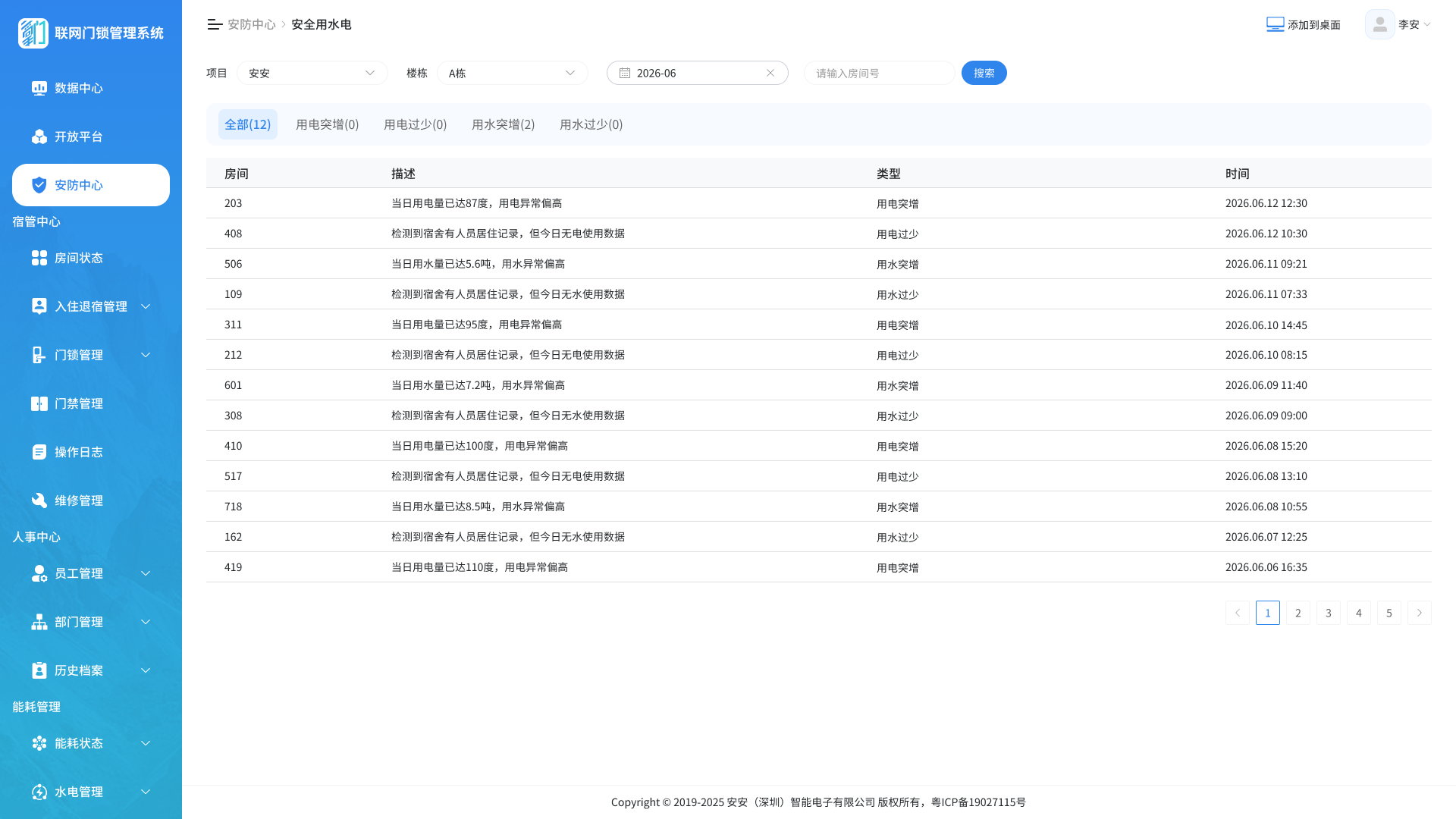Screen dimensions: 1456x819
Task: Click the 入住退宿管理 person icon
Action: [x=39, y=306]
